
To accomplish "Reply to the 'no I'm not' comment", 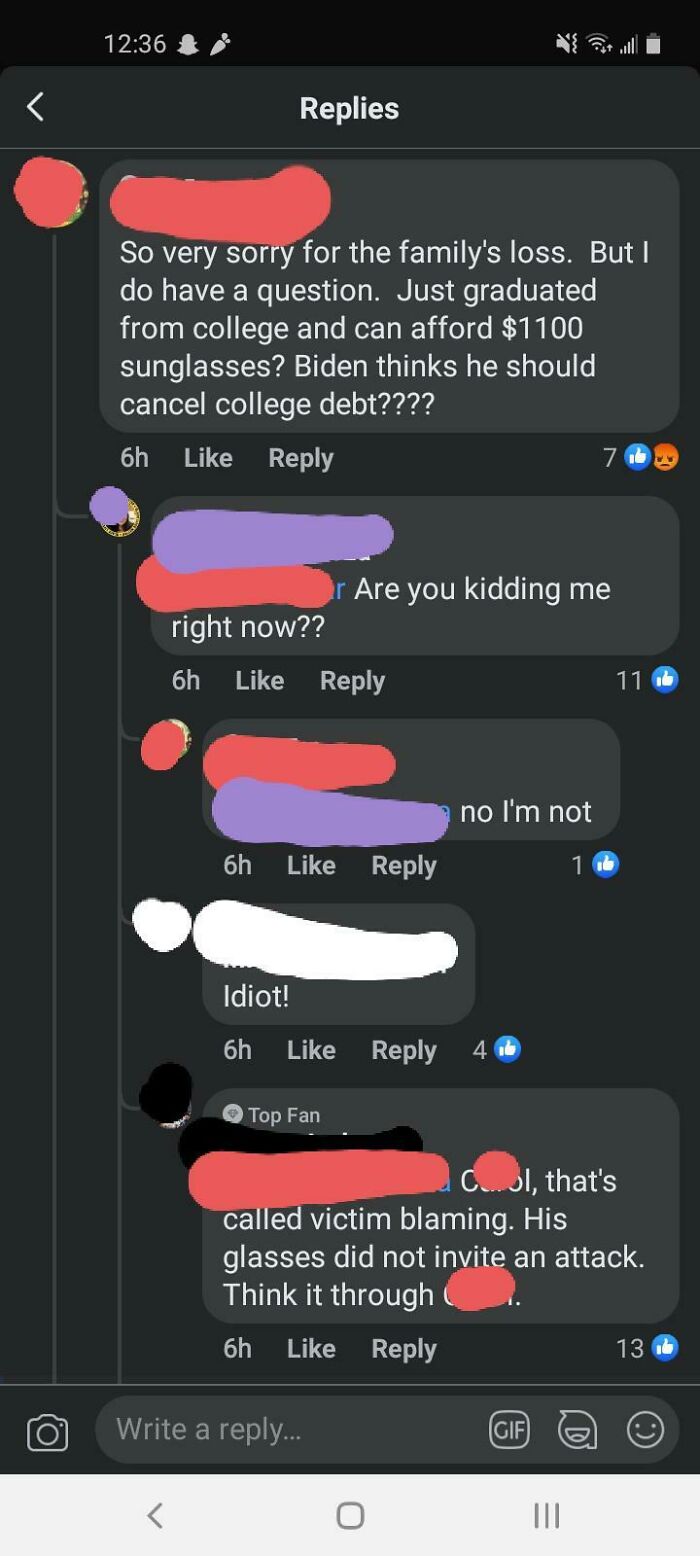I will tap(404, 865).
